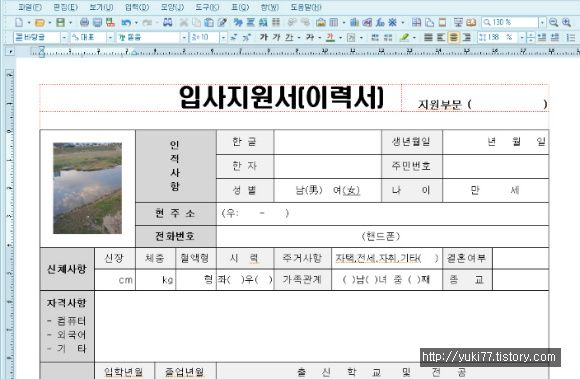This screenshot has width=580, height=379.
Task: Expand the 138 % line spacing dropdown
Action: point(522,38)
